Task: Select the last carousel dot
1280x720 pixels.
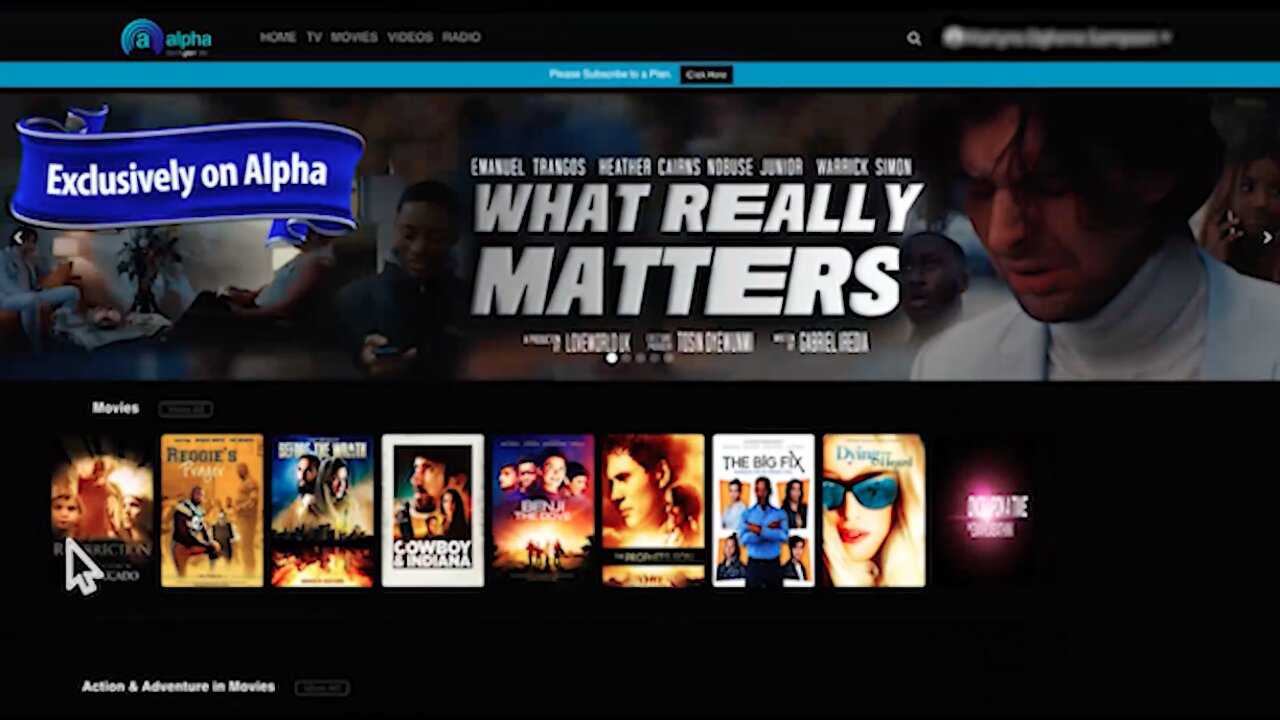Action: [668, 358]
